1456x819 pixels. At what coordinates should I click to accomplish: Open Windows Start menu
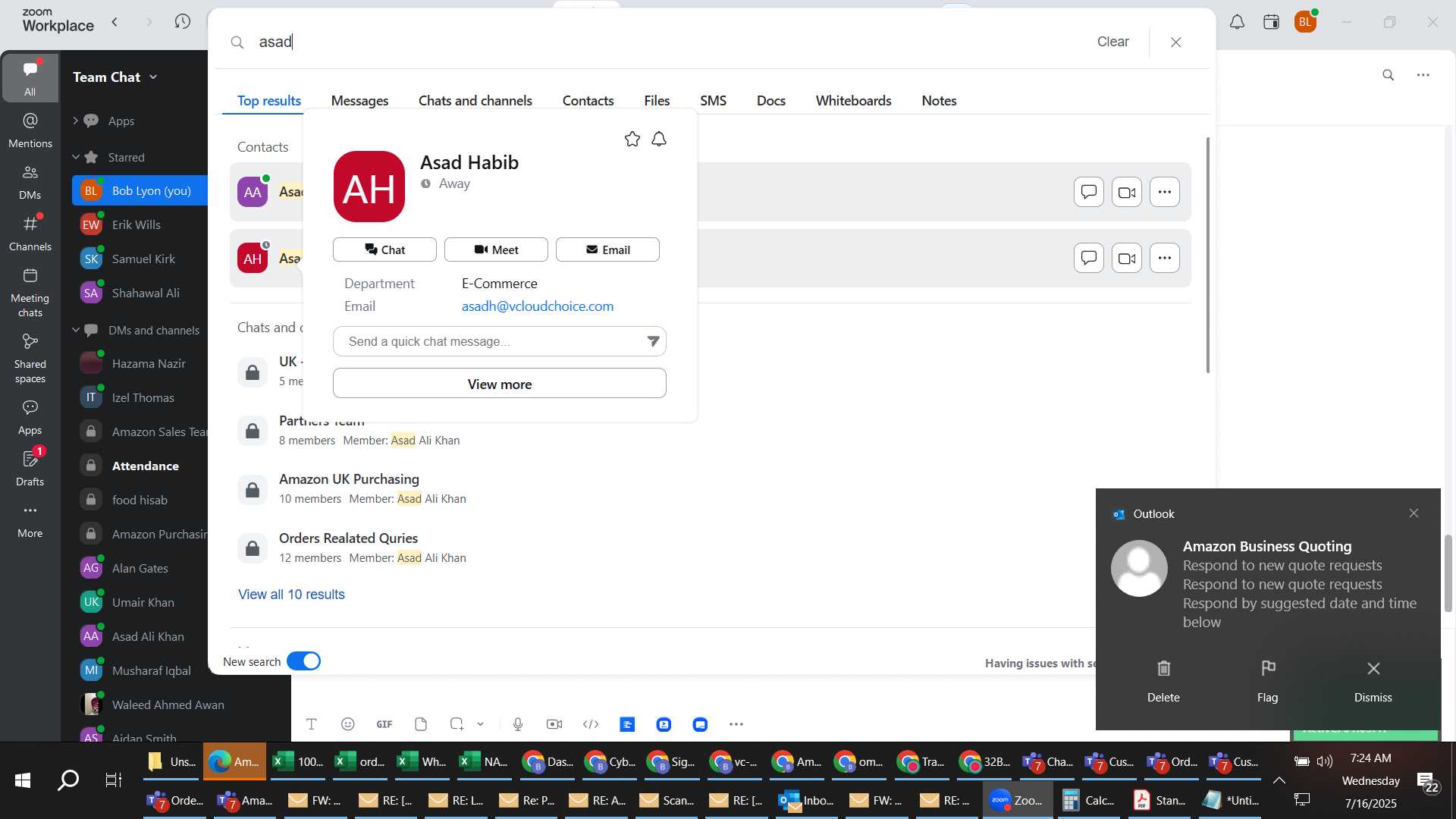[x=23, y=780]
